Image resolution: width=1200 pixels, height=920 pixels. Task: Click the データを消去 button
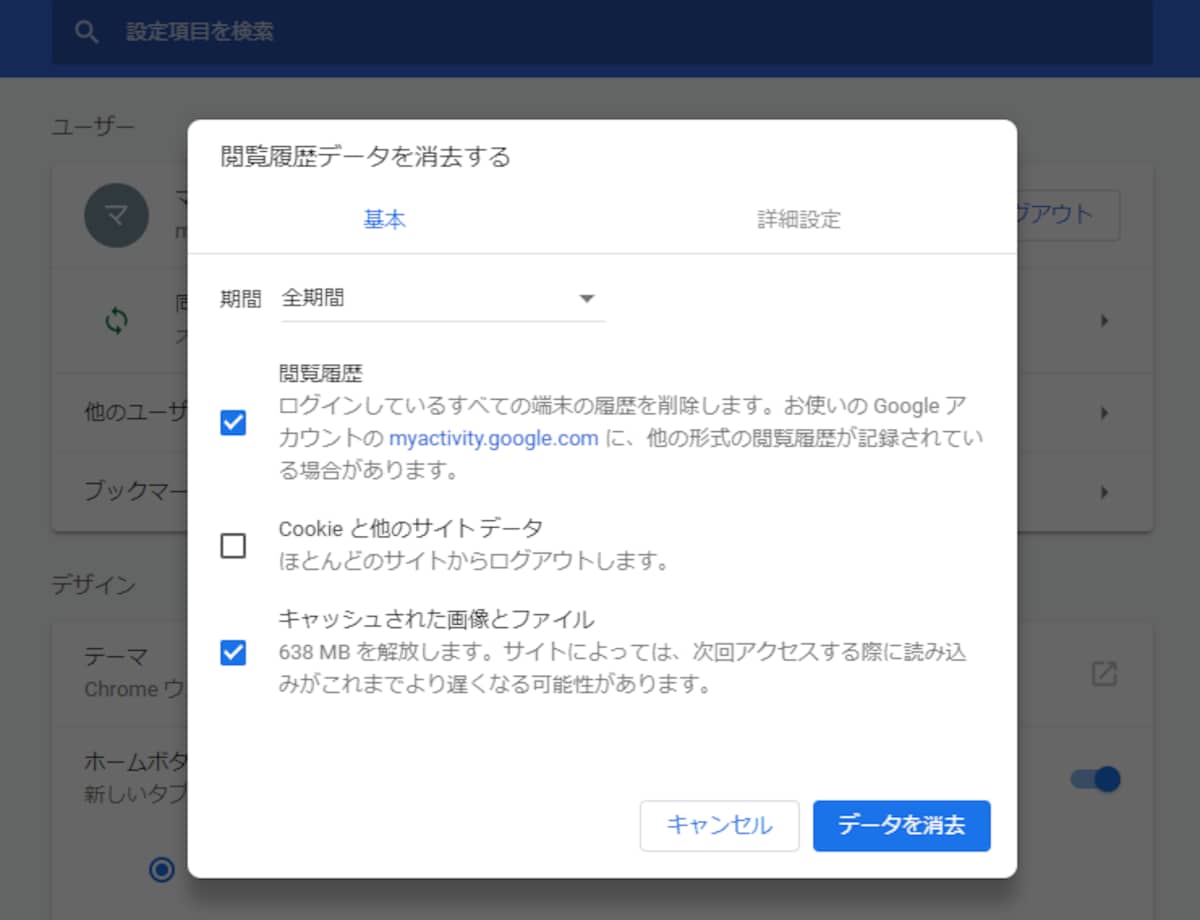pyautogui.click(x=902, y=826)
